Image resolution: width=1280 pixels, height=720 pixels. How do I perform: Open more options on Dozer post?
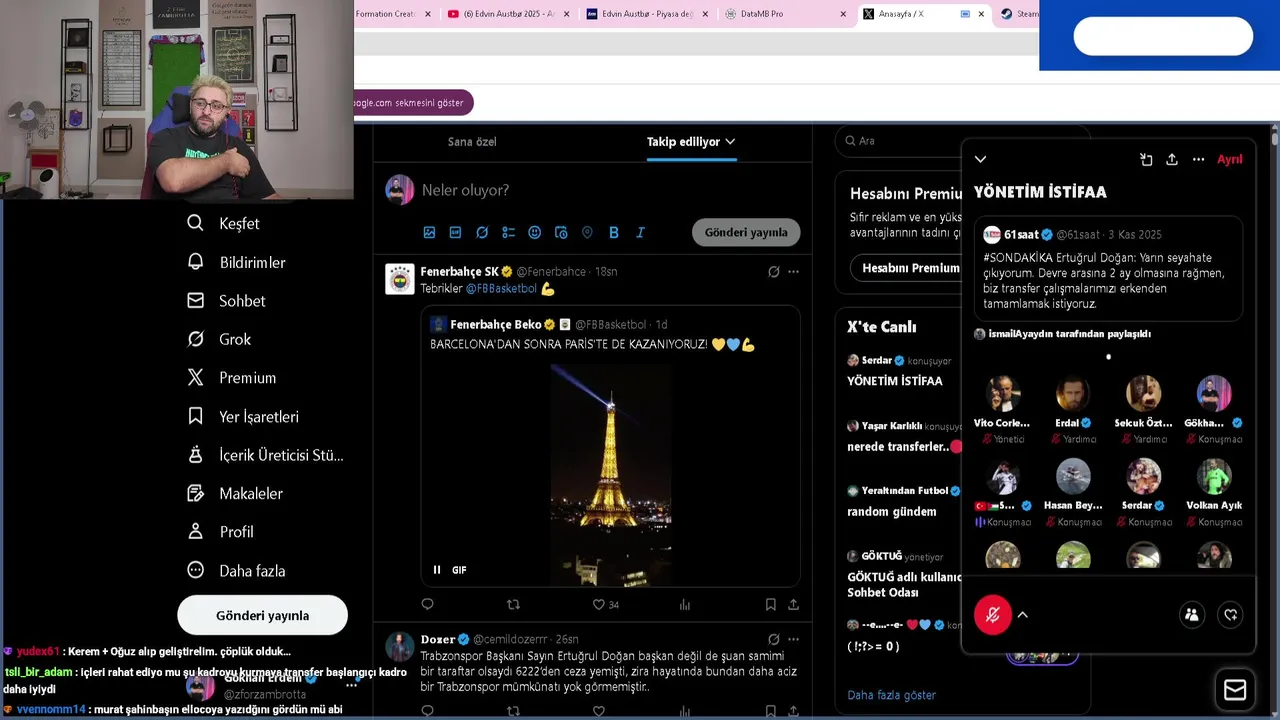pos(793,639)
